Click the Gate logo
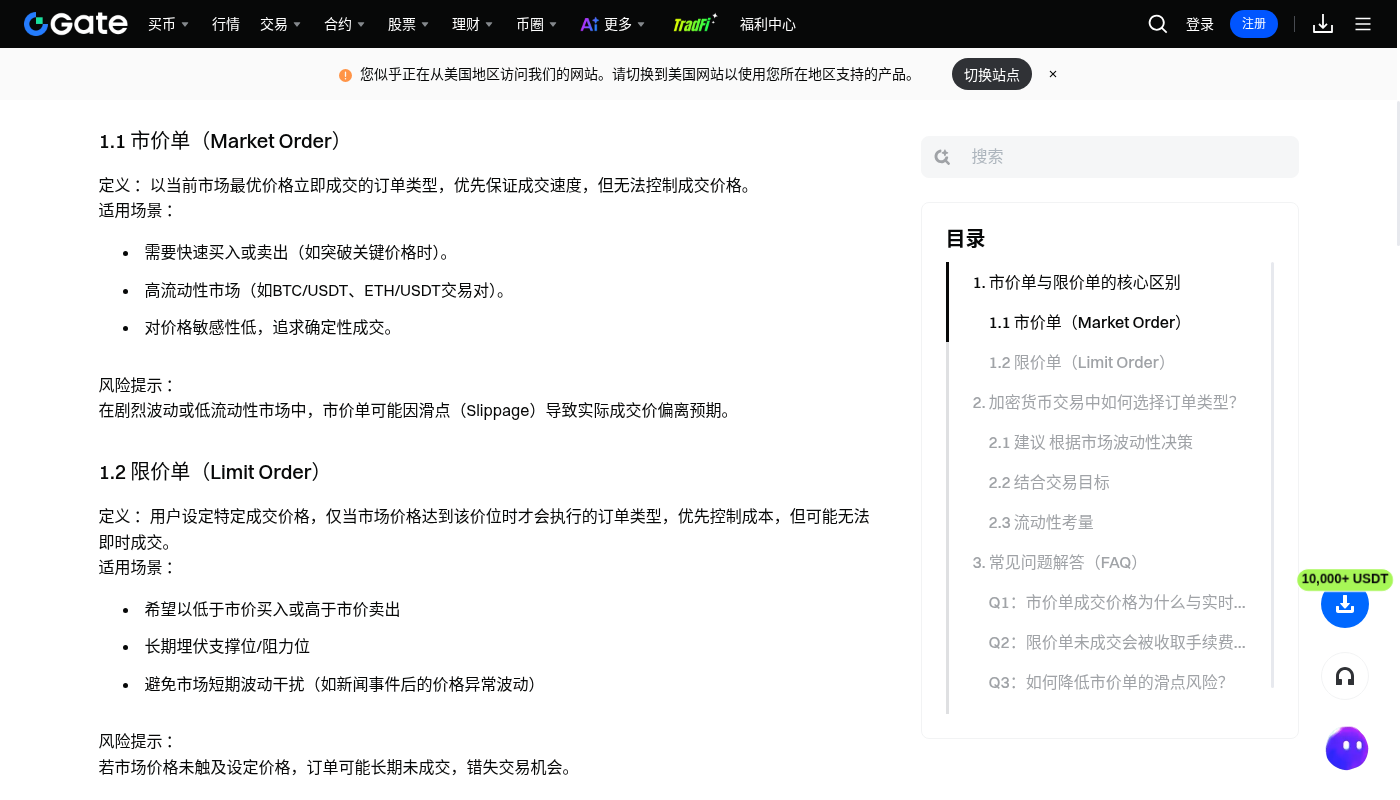The width and height of the screenshot is (1400, 800). tap(76, 24)
